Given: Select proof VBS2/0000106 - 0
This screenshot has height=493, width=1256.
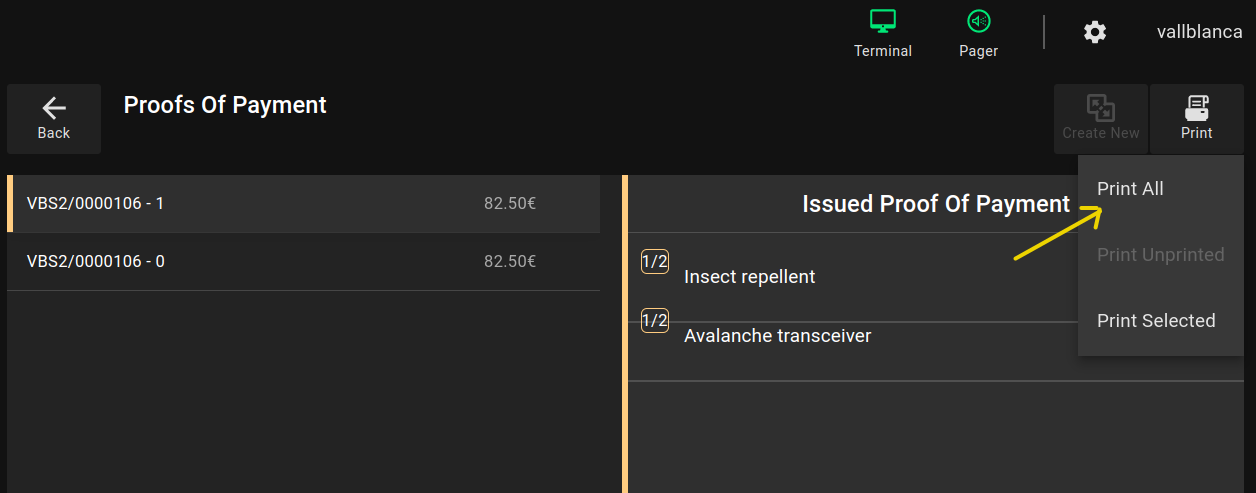Looking at the screenshot, I should click(96, 262).
